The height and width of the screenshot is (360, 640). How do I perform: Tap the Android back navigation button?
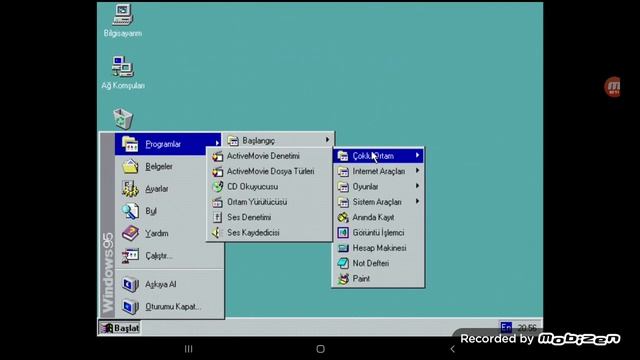pos(452,349)
